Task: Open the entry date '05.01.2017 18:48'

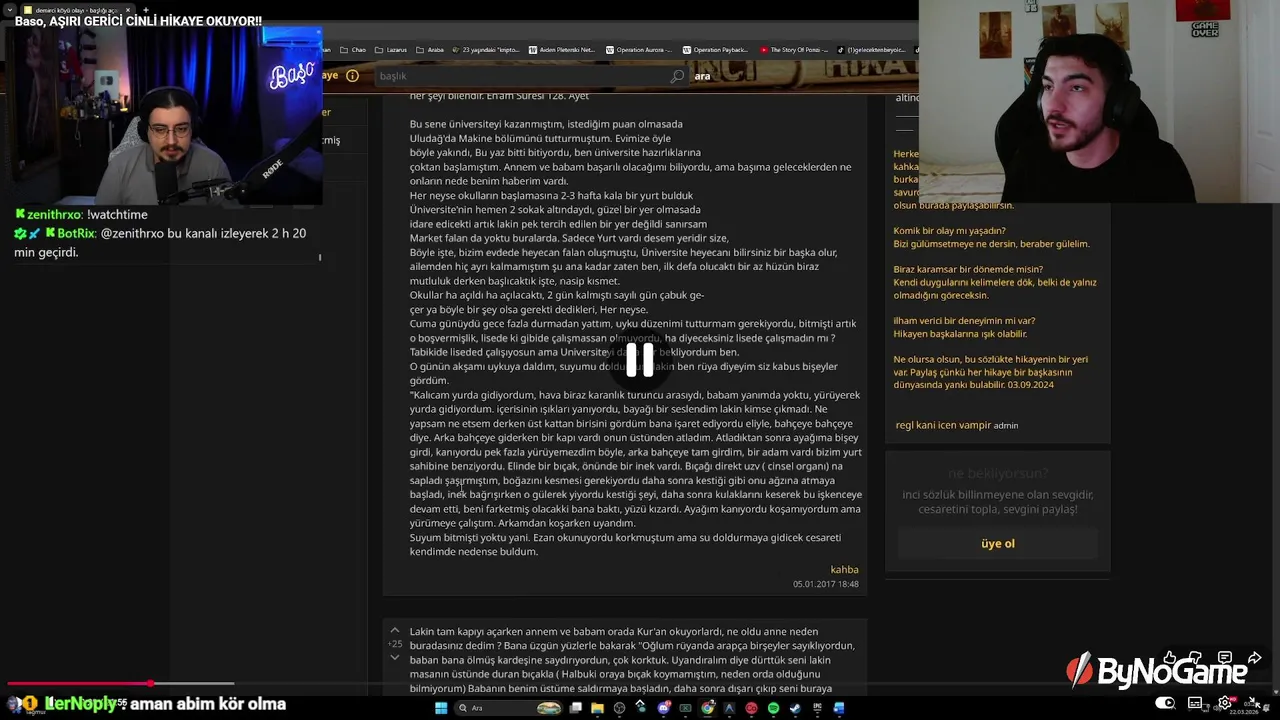Action: (825, 584)
